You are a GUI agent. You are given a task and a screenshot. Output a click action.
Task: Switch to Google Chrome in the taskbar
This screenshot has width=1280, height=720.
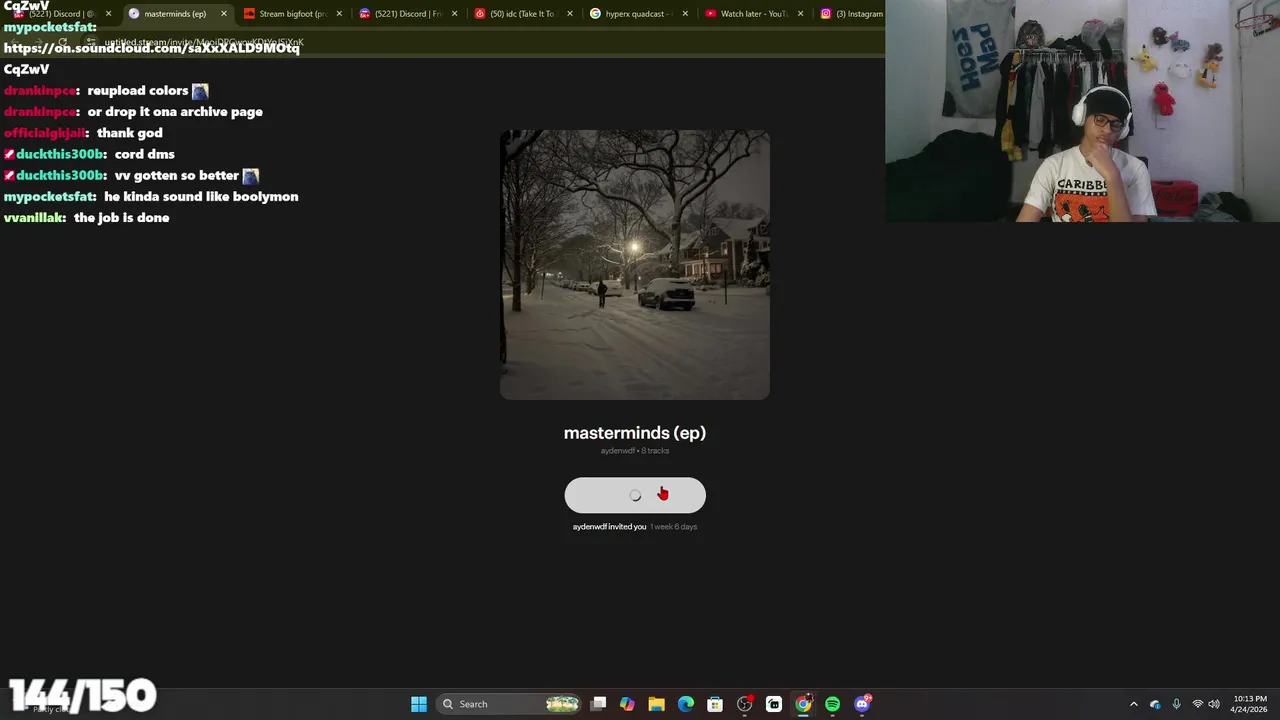click(803, 704)
